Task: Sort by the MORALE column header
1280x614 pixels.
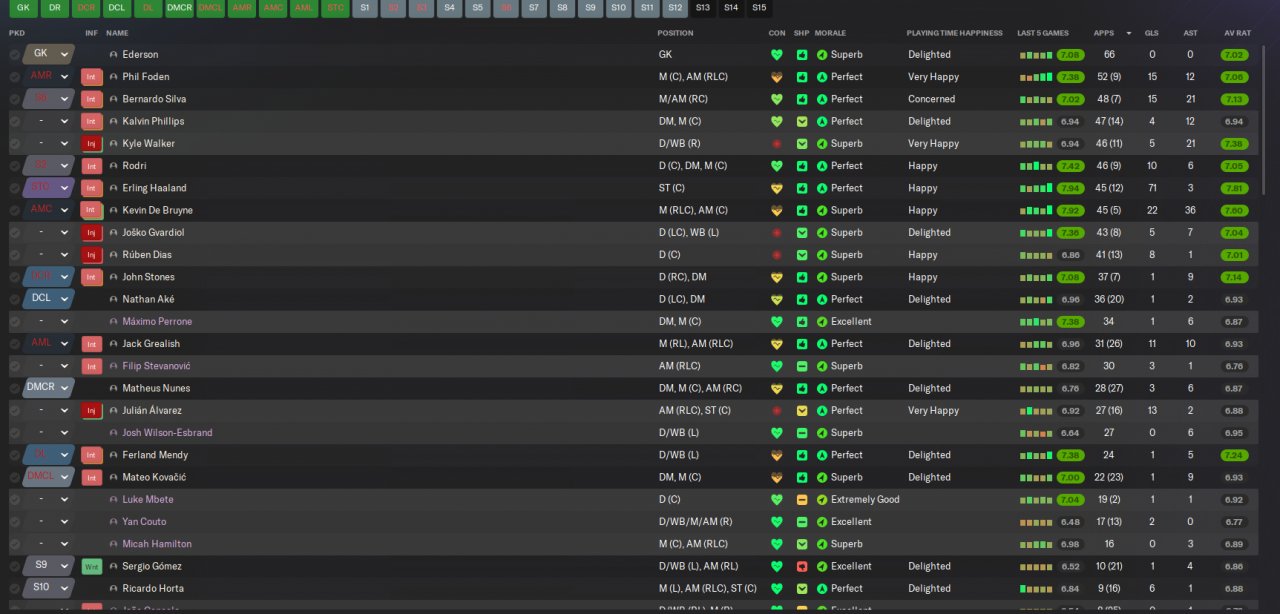Action: 830,33
